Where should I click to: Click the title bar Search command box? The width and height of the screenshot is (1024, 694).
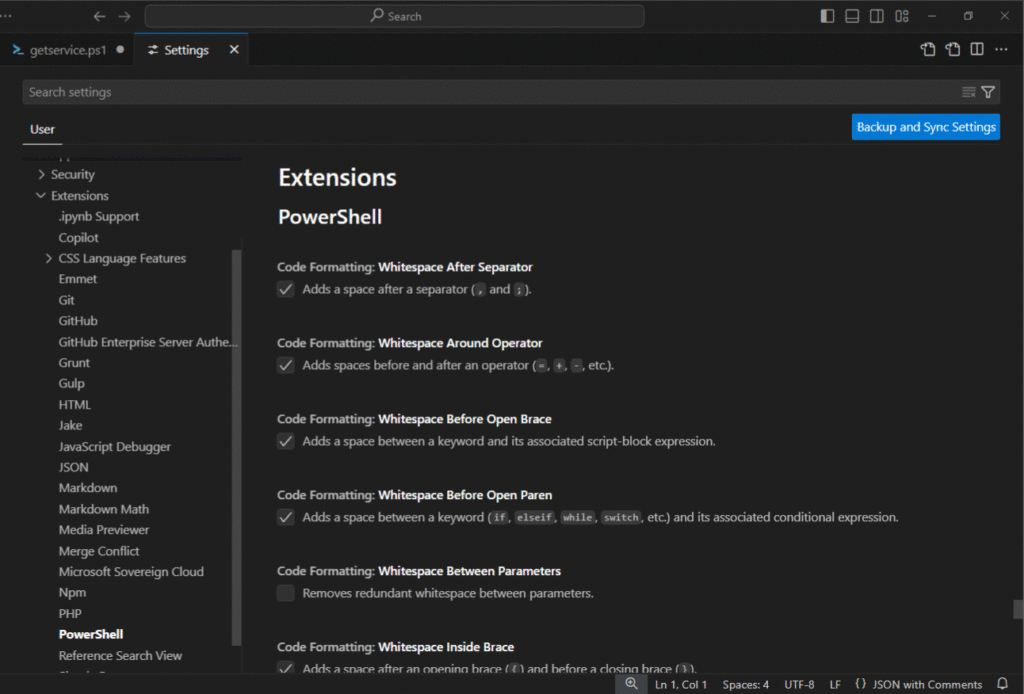394,16
